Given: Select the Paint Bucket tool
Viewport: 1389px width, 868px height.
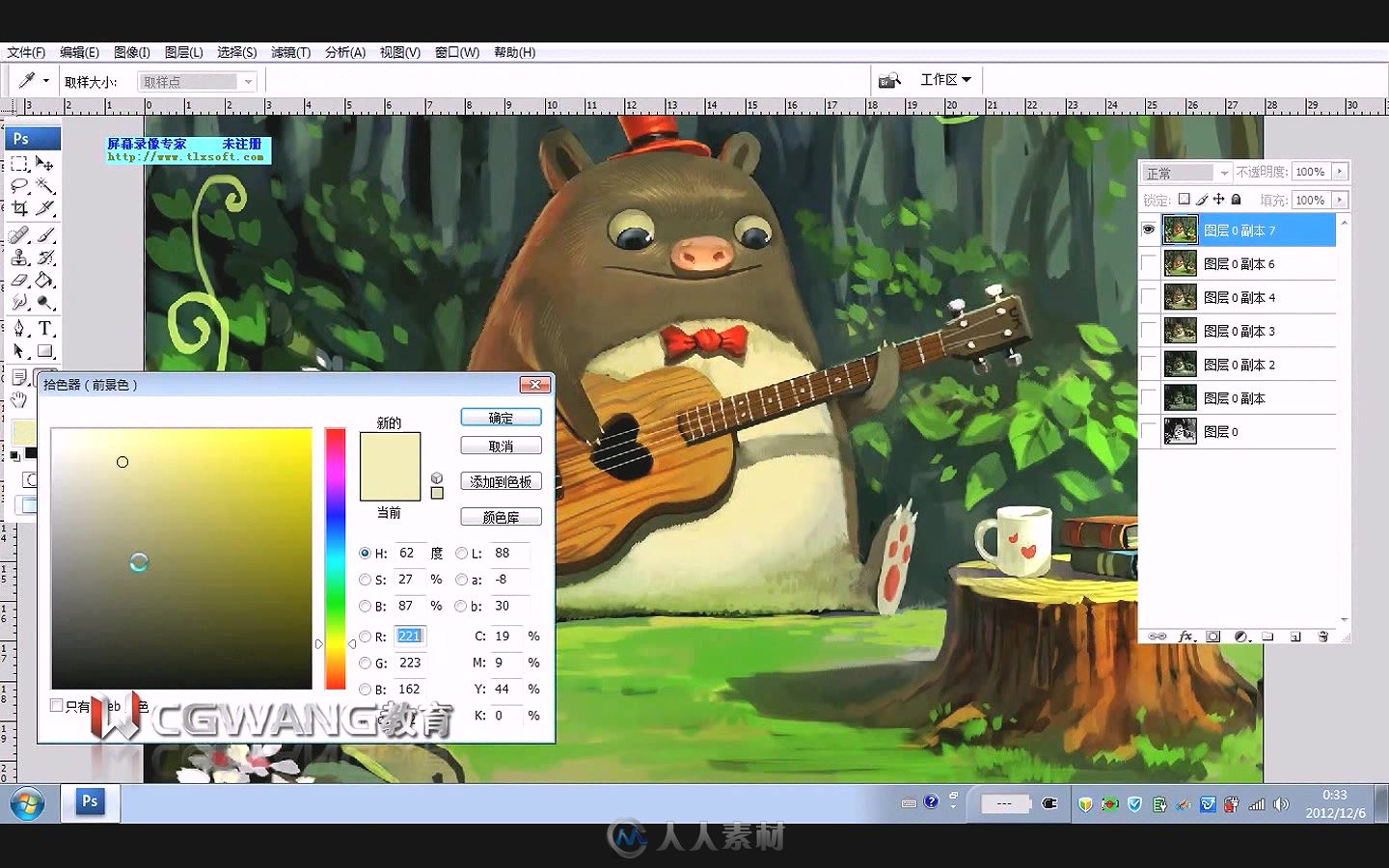Looking at the screenshot, I should point(44,281).
